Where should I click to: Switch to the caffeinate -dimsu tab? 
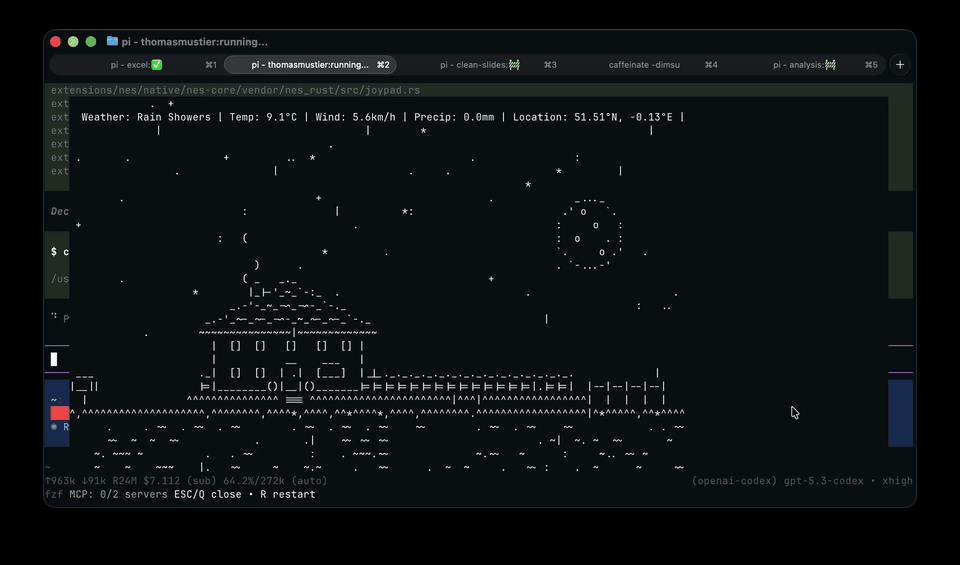[644, 65]
